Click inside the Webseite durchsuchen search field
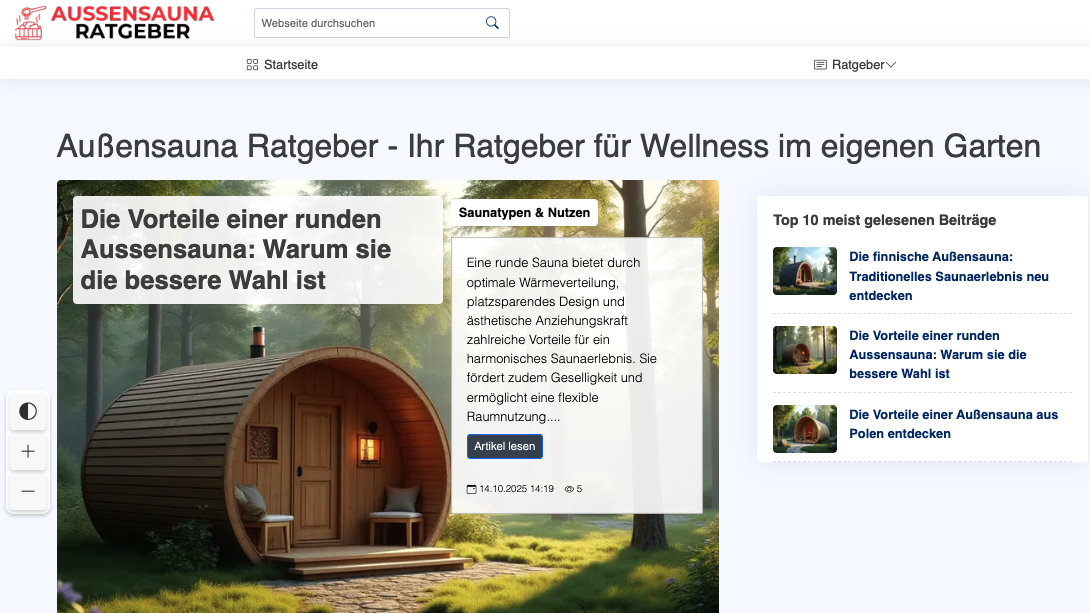Screen dimensions: 1090x613 (370, 22)
